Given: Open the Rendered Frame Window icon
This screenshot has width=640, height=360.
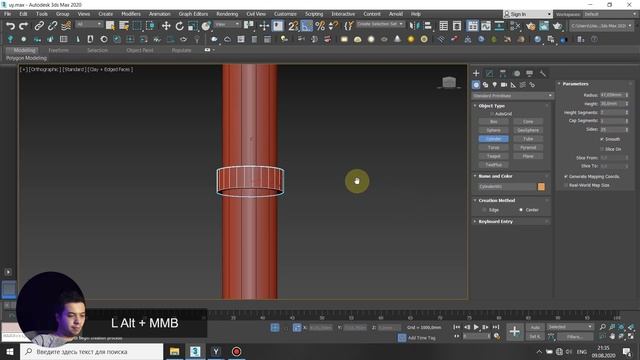Looking at the screenshot, I should pyautogui.click(x=544, y=26).
